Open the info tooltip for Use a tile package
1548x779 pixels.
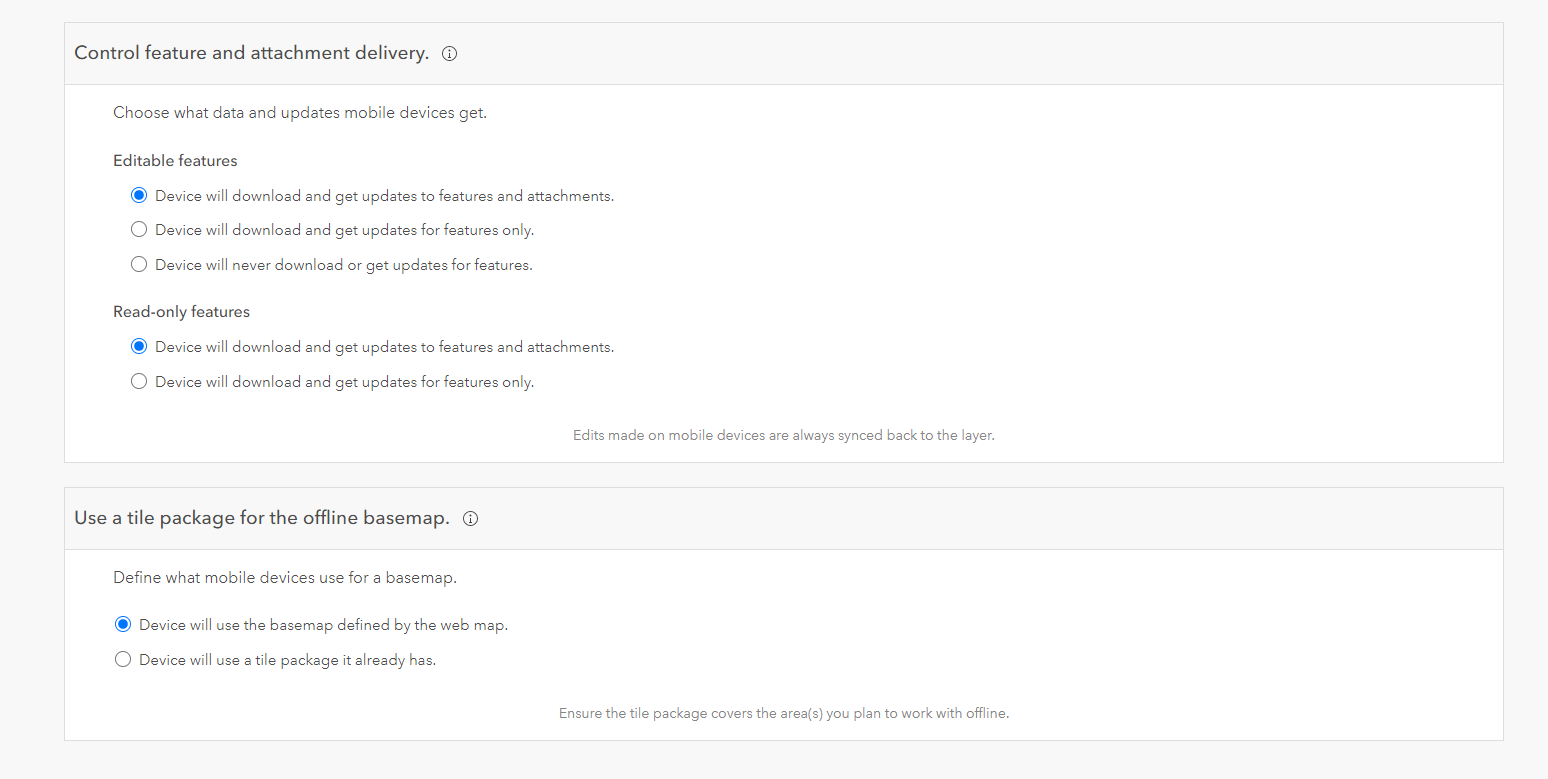point(470,518)
